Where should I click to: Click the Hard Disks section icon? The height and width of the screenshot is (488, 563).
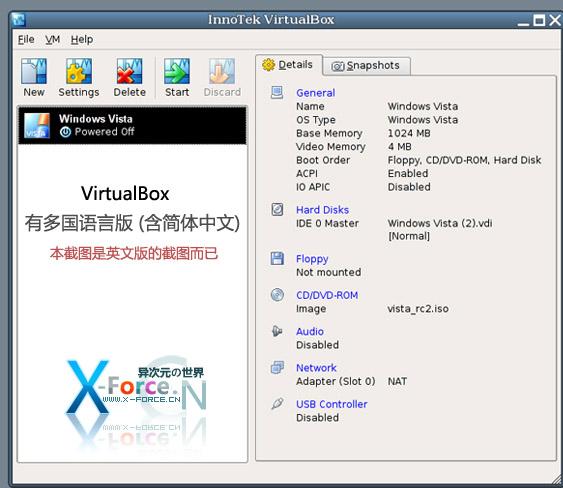tap(277, 209)
